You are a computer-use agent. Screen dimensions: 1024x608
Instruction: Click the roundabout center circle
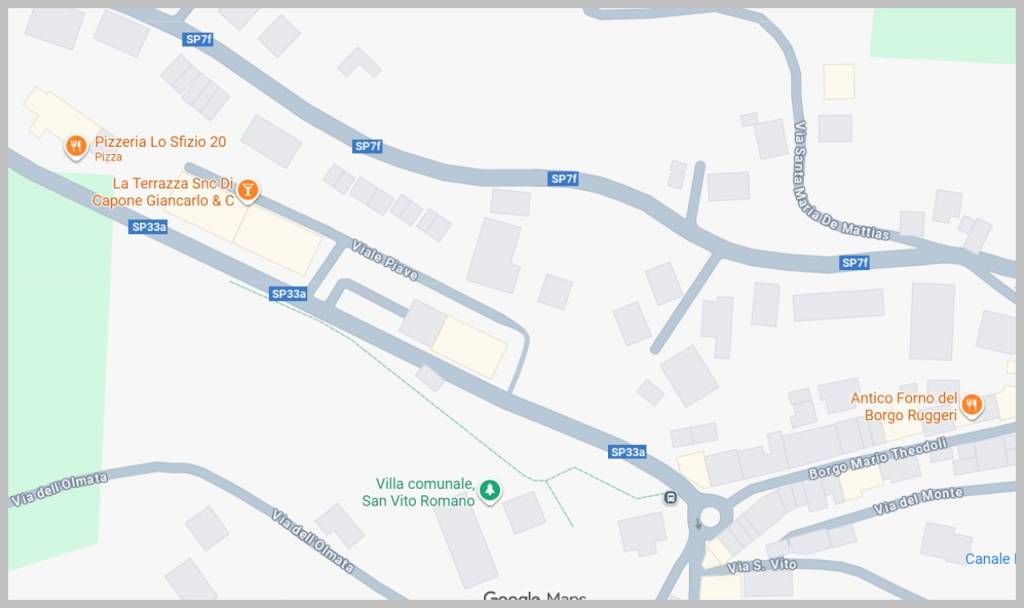pos(710,517)
